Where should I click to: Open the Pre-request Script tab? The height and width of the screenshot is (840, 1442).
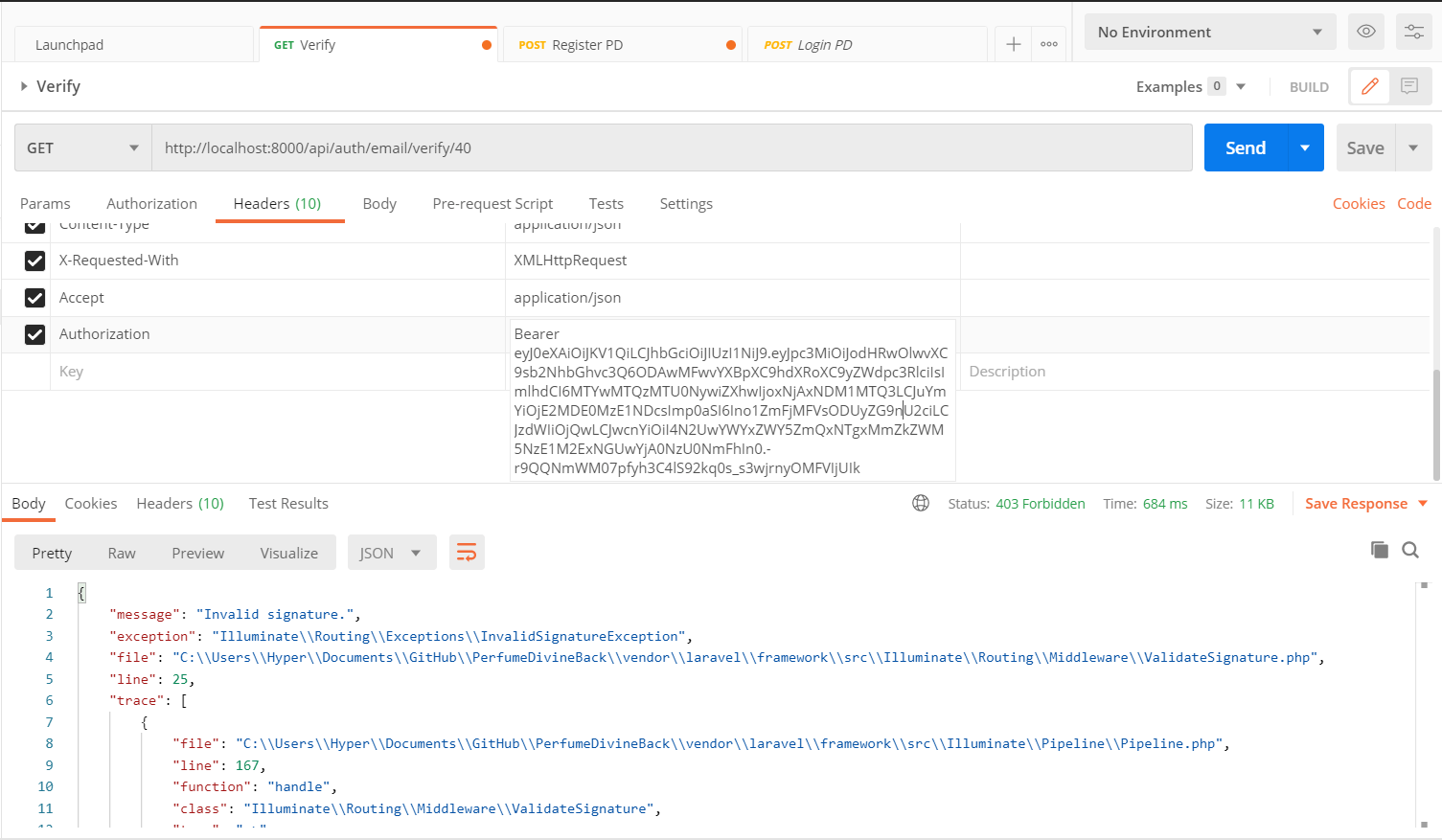point(492,203)
